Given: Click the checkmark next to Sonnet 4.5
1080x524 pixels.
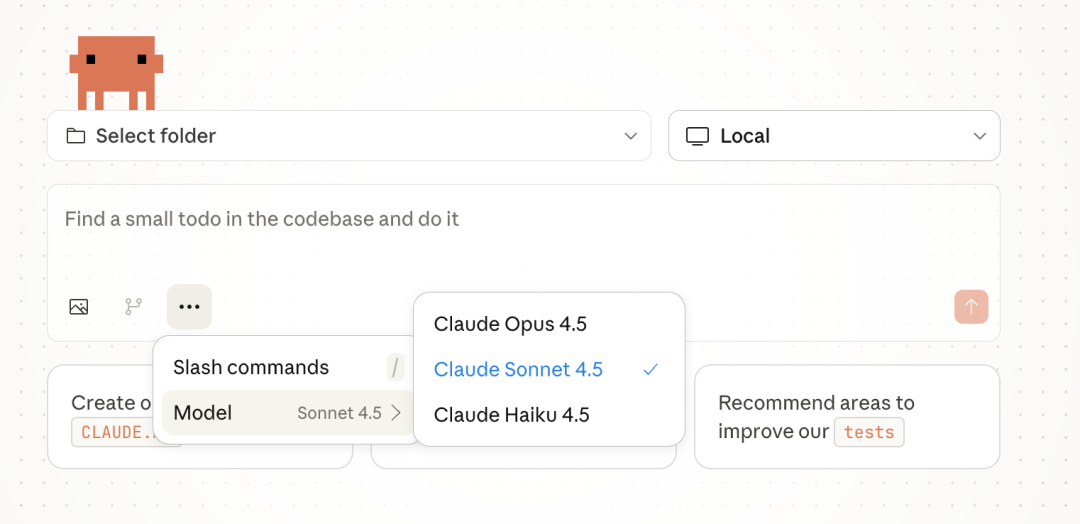Looking at the screenshot, I should point(651,370).
